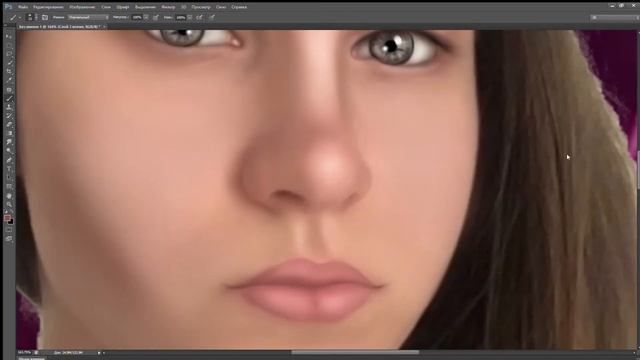Click the horizontal scrollbar thumb
Viewport: 640px width, 360px height.
(355, 352)
